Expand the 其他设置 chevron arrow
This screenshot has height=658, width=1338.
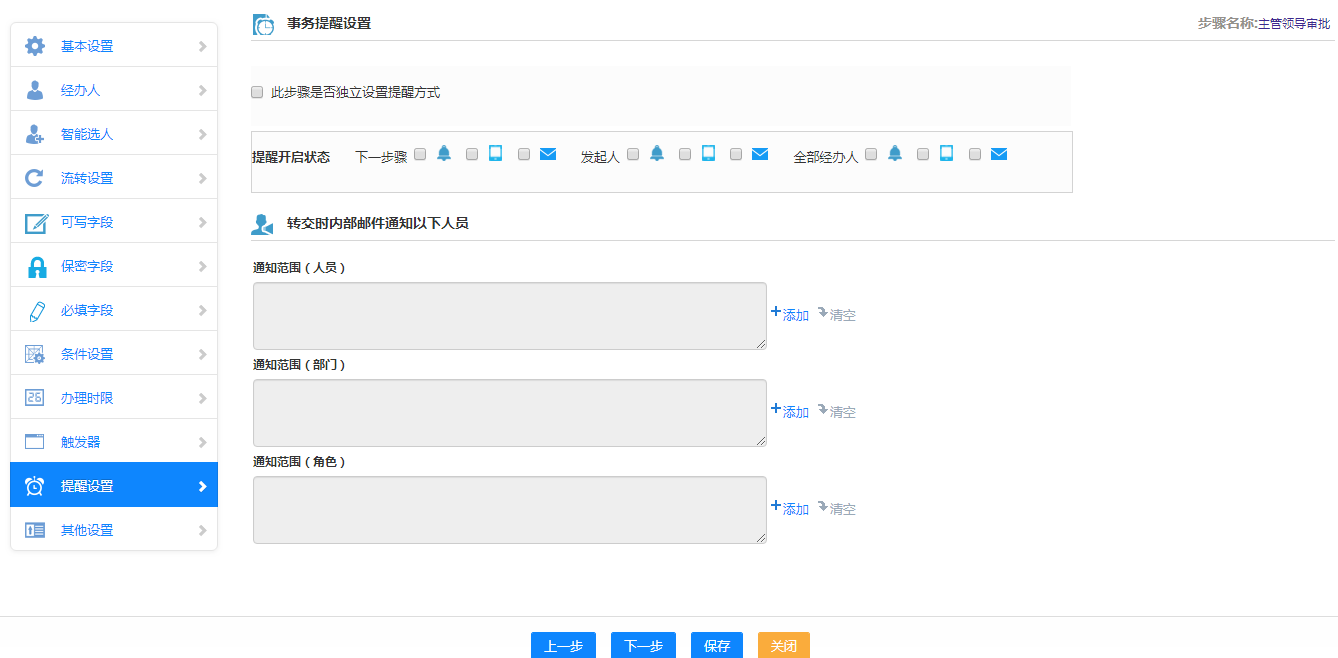(x=202, y=530)
